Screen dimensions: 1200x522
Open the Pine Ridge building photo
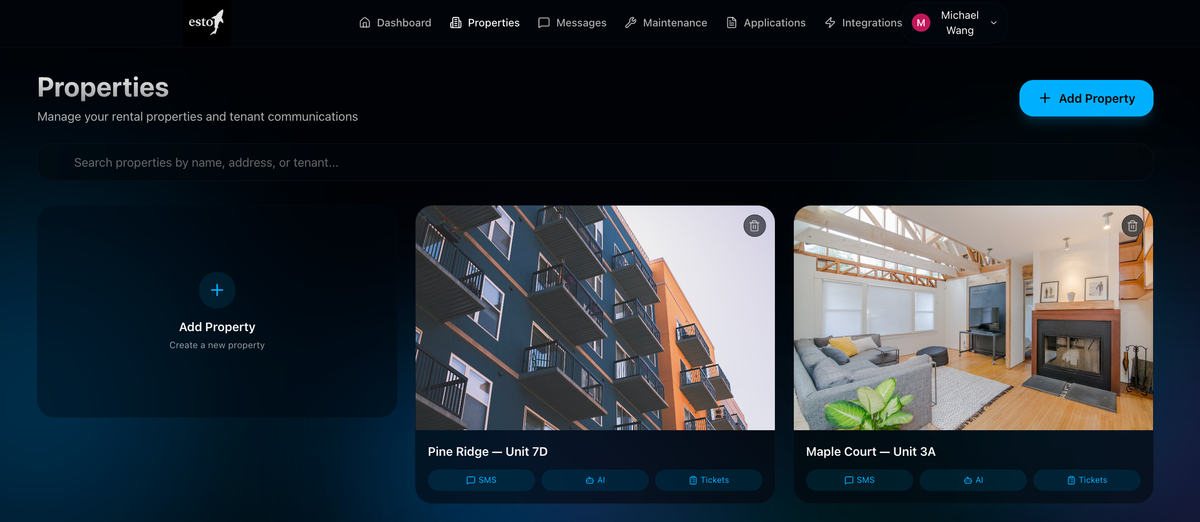[595, 318]
